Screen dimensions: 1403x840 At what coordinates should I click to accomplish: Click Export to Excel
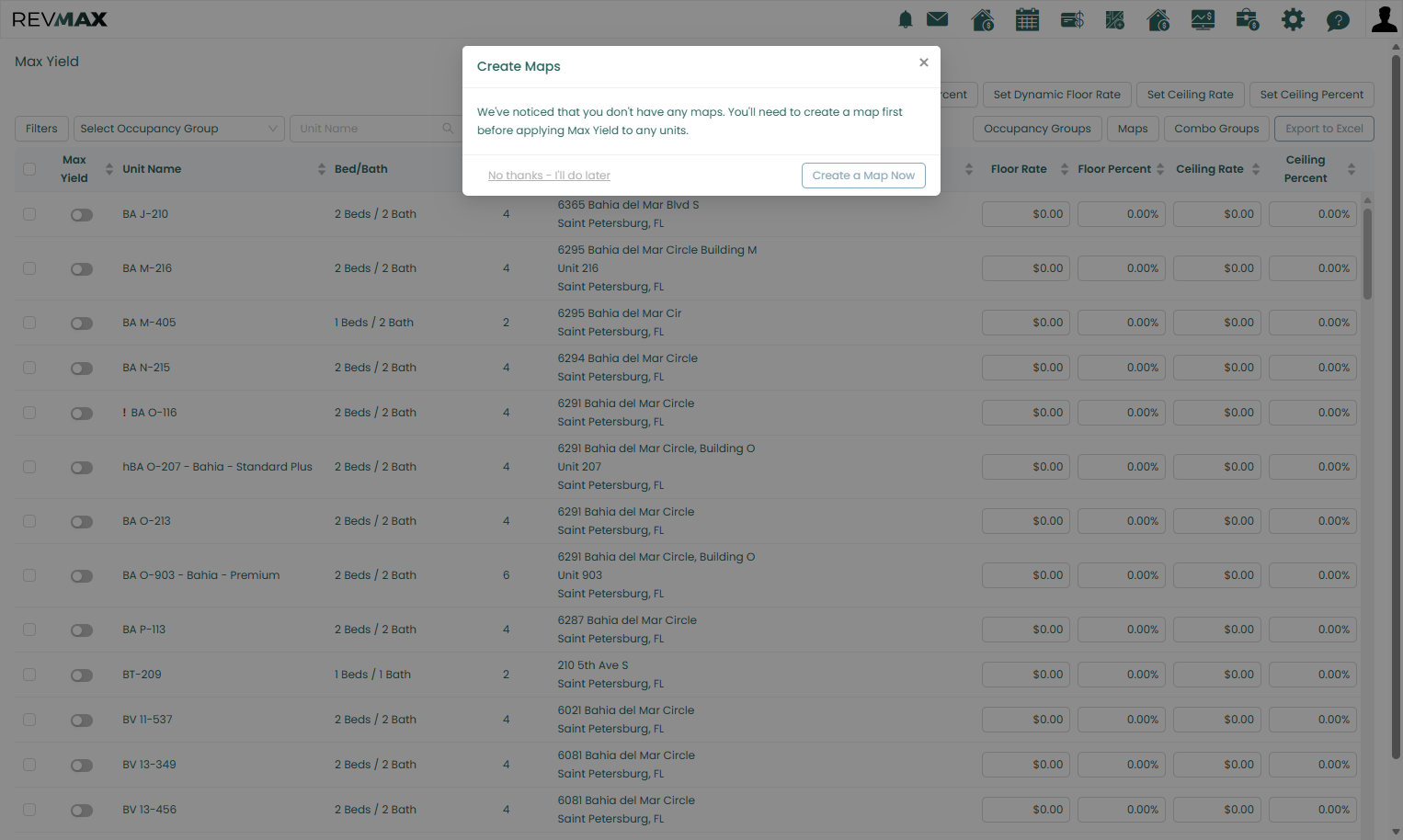click(1324, 129)
